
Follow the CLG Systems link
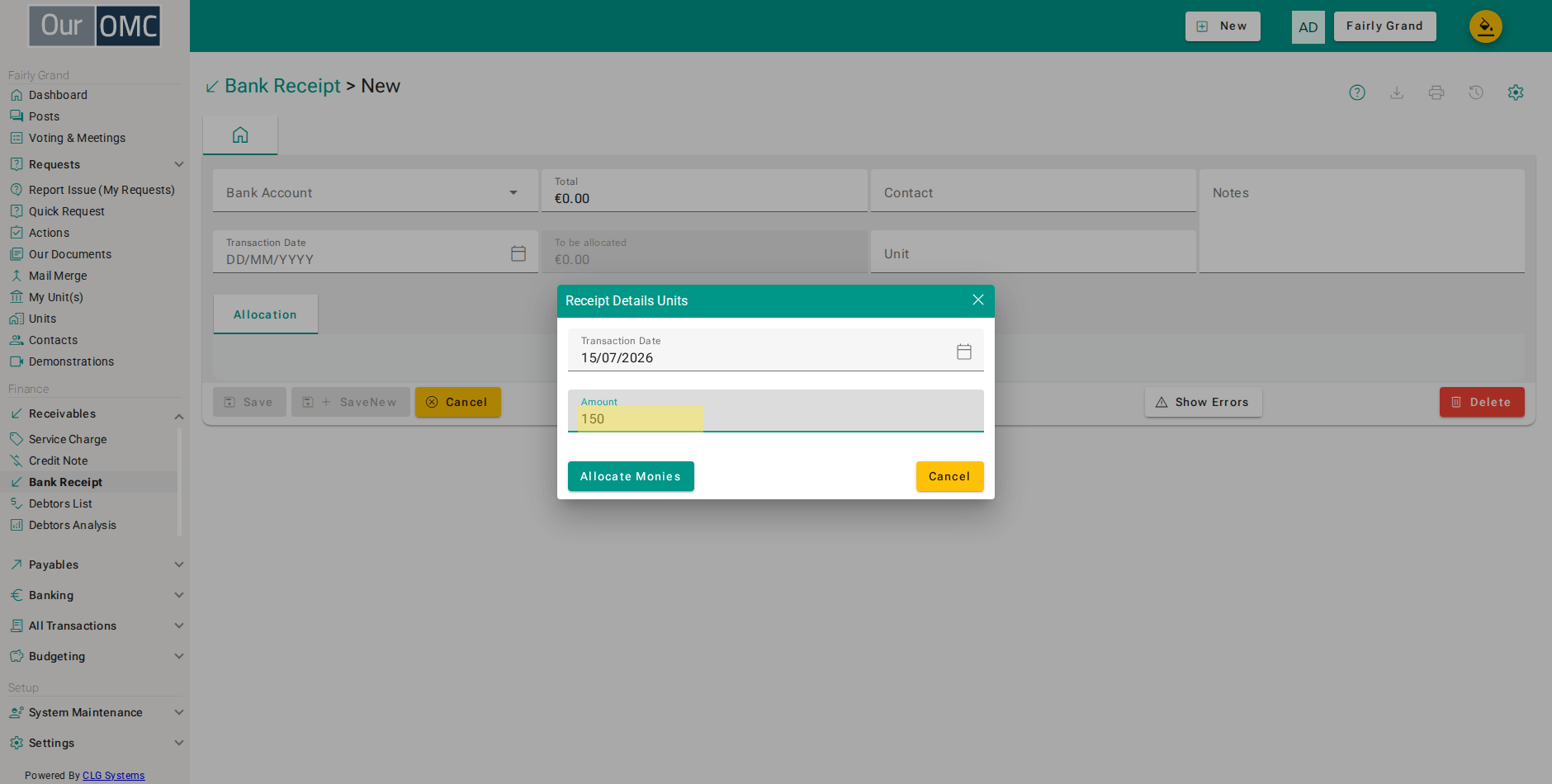pos(113,776)
